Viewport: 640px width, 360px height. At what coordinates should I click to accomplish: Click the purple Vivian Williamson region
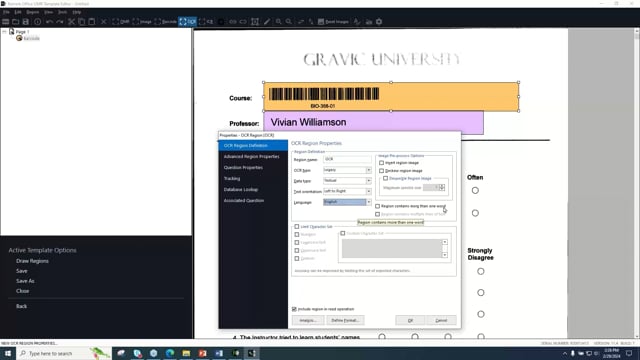(373, 122)
